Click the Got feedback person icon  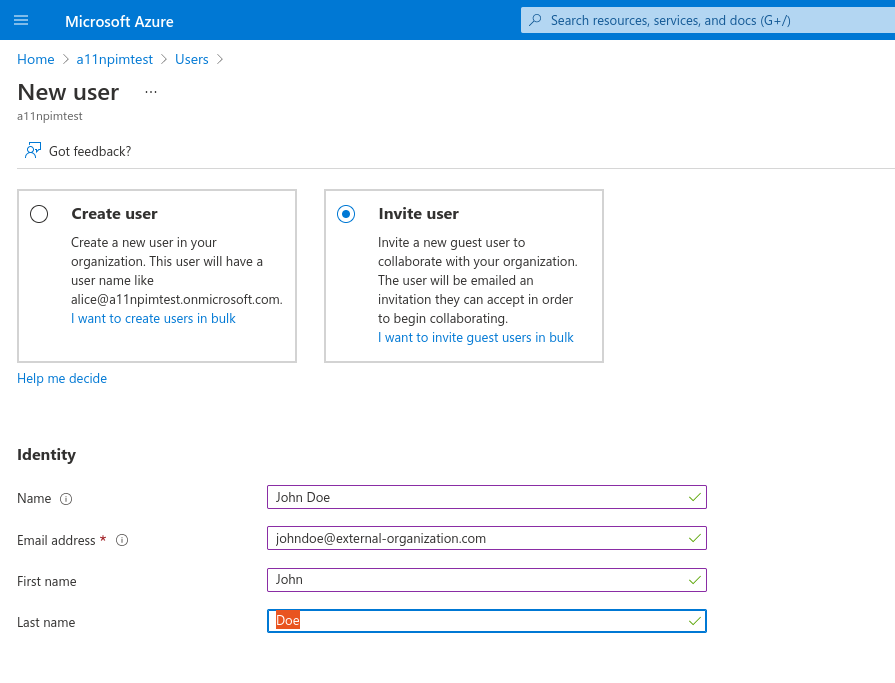(x=33, y=151)
